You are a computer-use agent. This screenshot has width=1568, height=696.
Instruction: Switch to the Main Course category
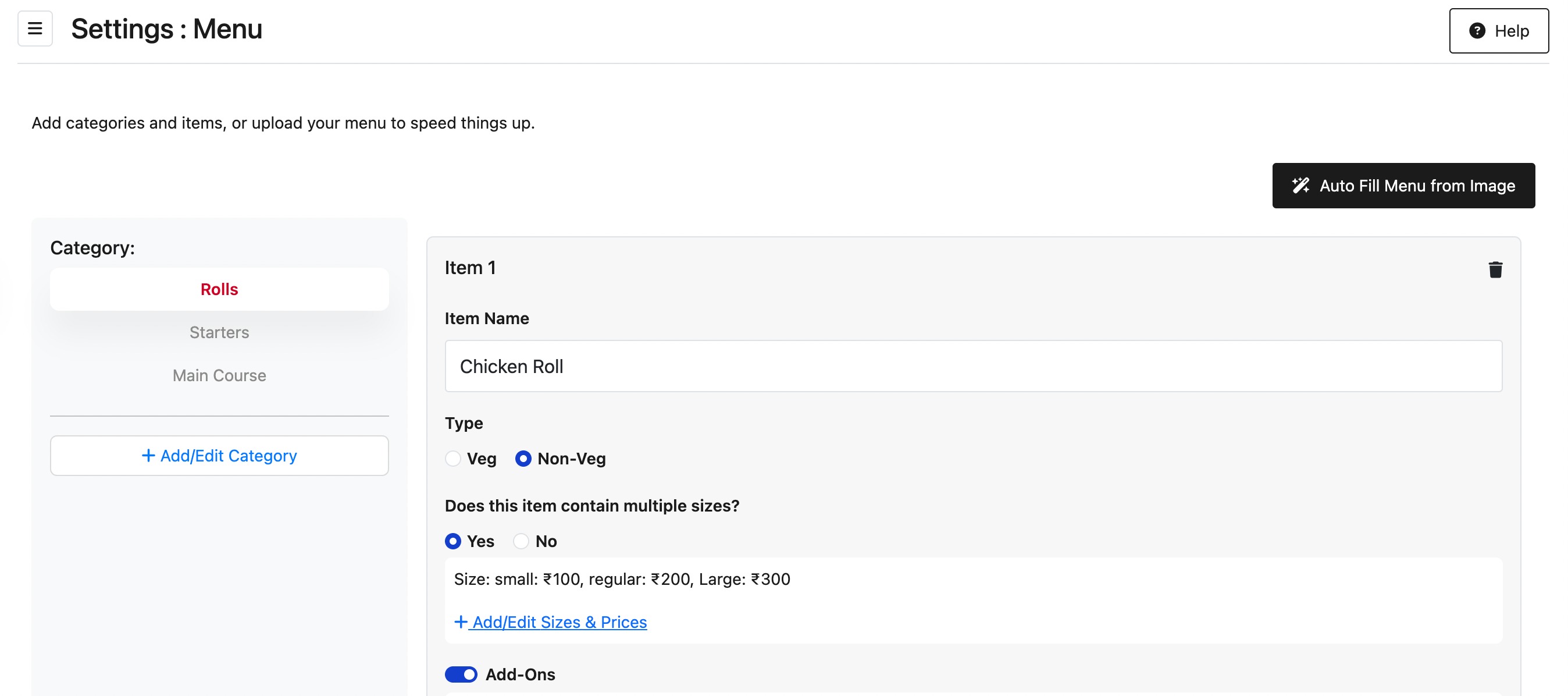tap(219, 376)
